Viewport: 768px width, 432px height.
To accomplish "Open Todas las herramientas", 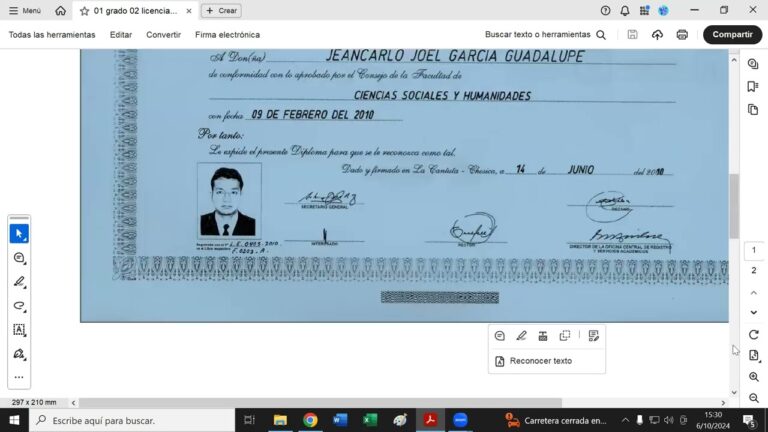I will pyautogui.click(x=52, y=35).
